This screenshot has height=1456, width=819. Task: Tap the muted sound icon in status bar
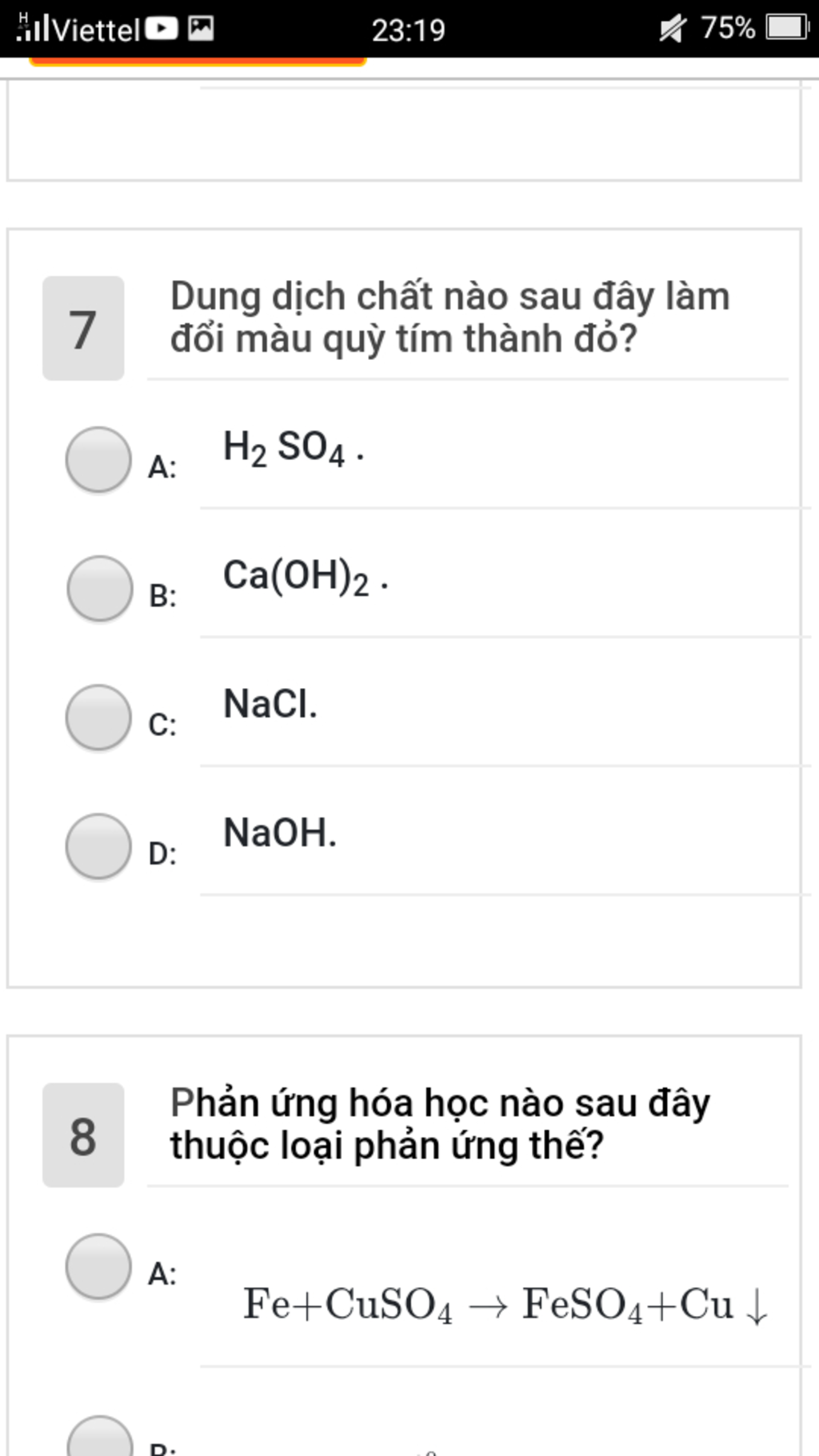[673, 29]
